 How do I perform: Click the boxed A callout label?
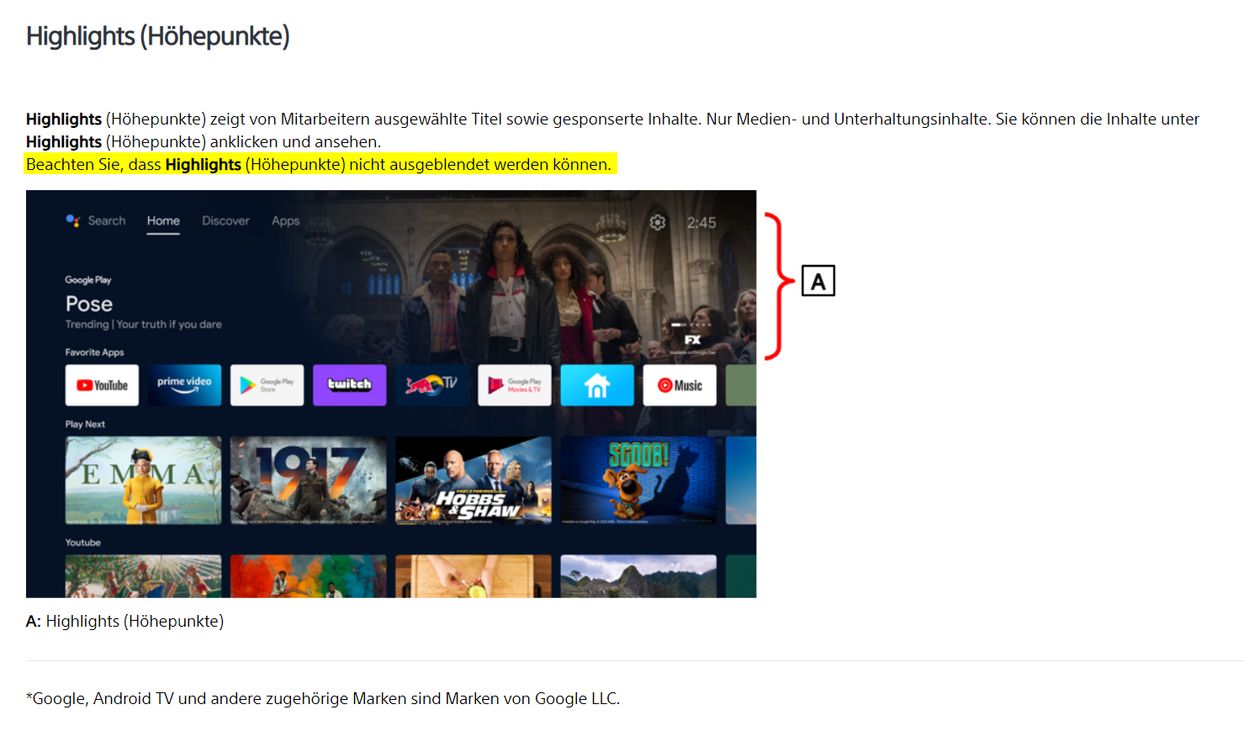pos(818,282)
